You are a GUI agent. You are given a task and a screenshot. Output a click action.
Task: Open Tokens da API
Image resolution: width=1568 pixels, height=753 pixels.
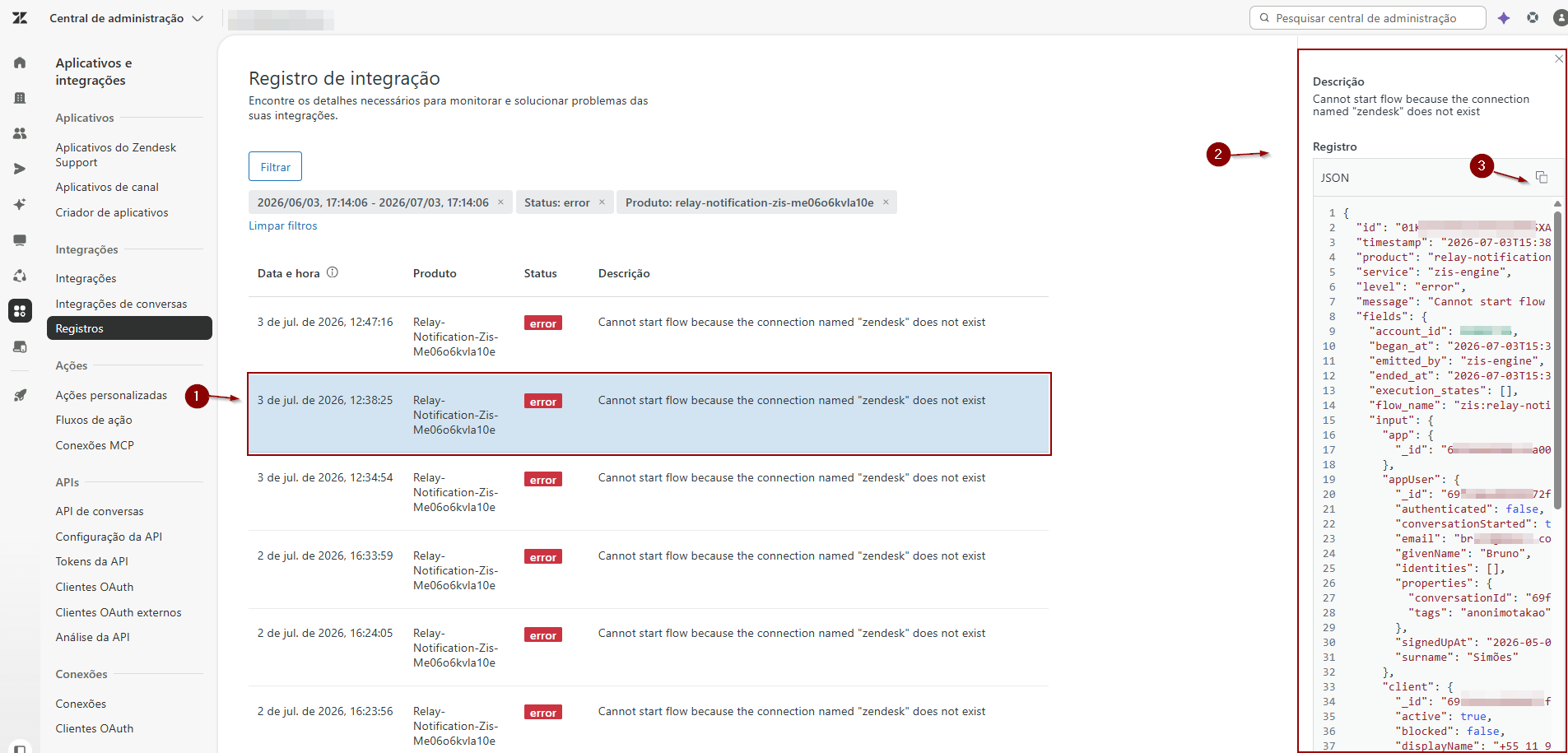[x=92, y=561]
